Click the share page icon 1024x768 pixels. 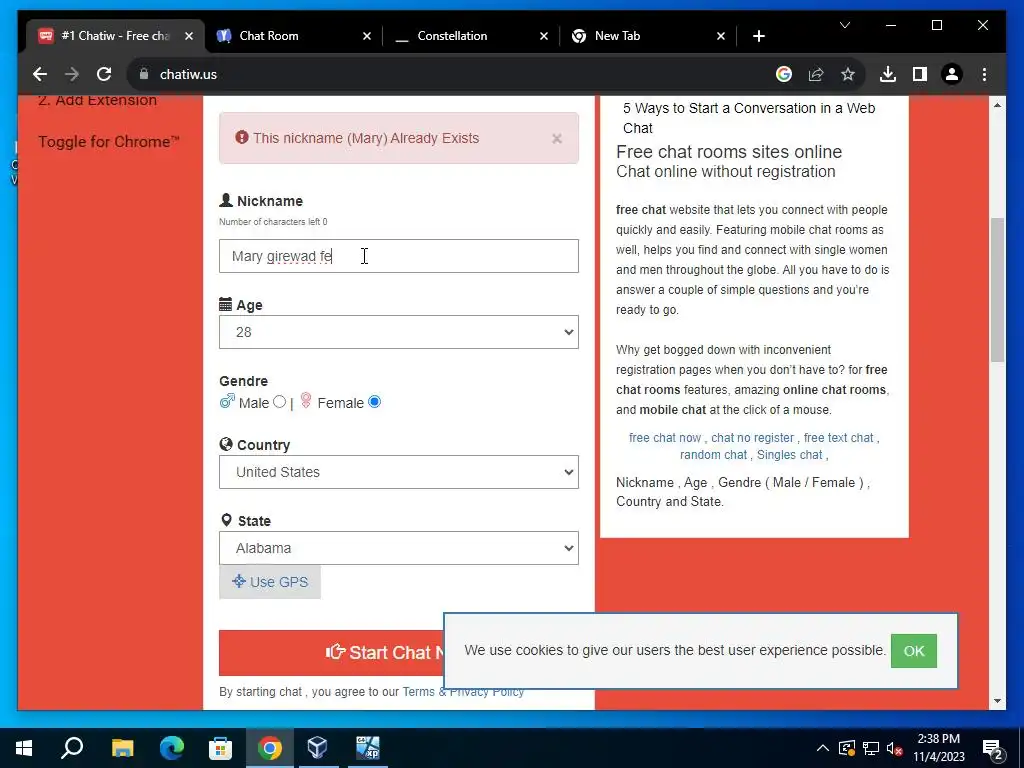point(816,74)
